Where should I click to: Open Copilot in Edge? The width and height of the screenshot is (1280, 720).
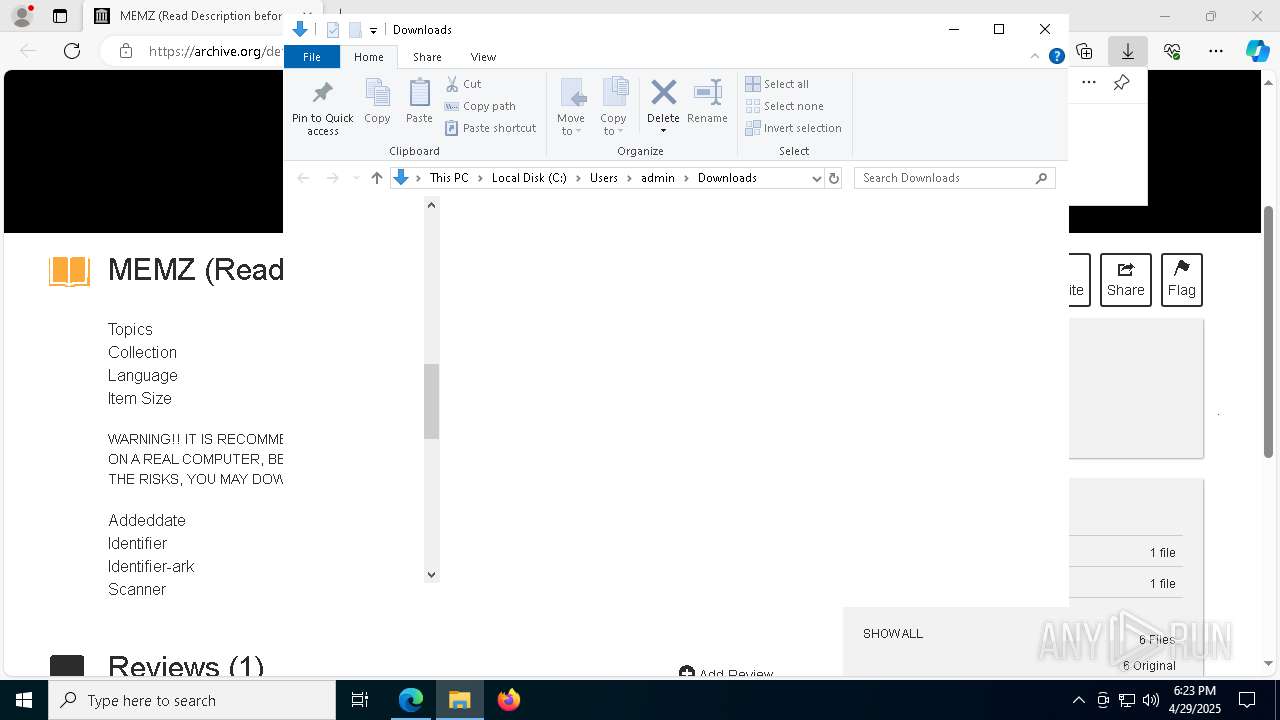(1257, 51)
